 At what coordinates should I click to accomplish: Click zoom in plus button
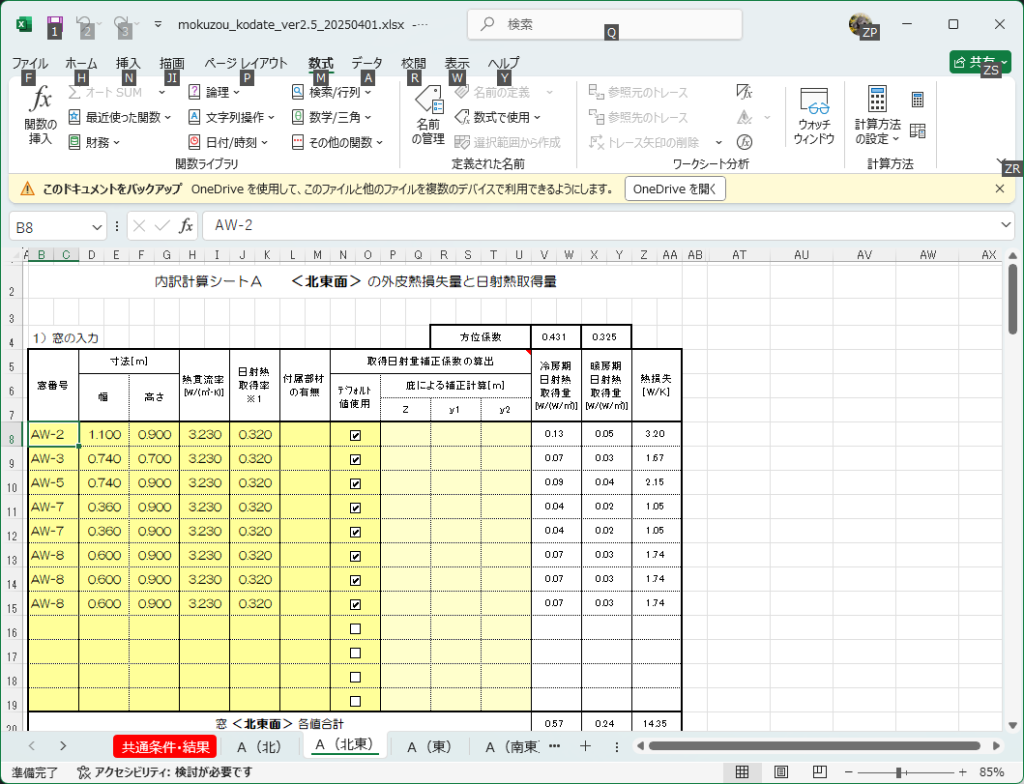pos(962,772)
